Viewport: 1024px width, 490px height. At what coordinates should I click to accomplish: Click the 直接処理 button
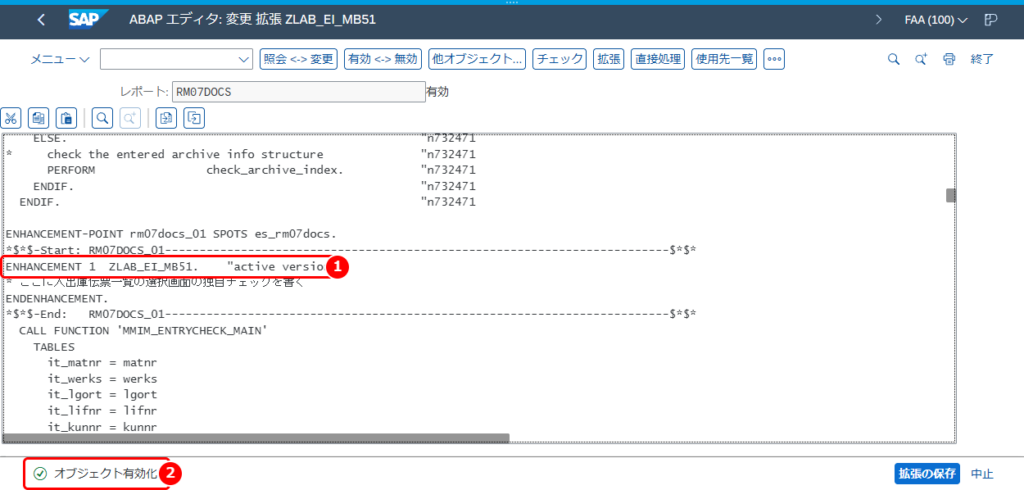(657, 59)
